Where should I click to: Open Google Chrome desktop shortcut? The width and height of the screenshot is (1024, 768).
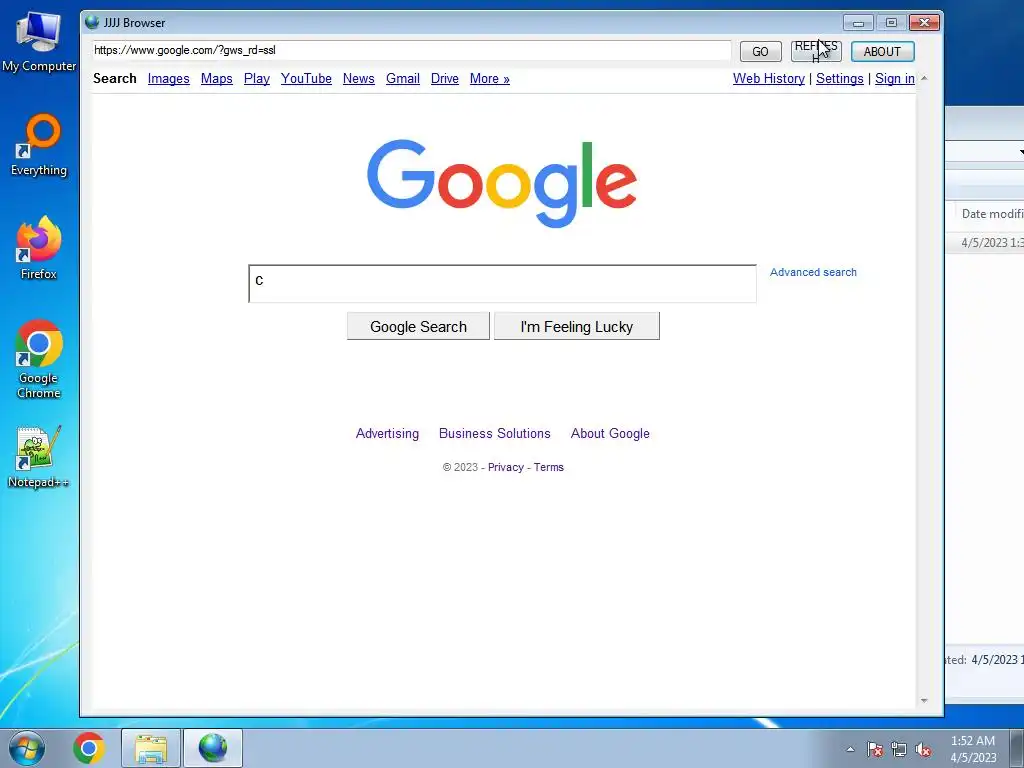pos(39,359)
